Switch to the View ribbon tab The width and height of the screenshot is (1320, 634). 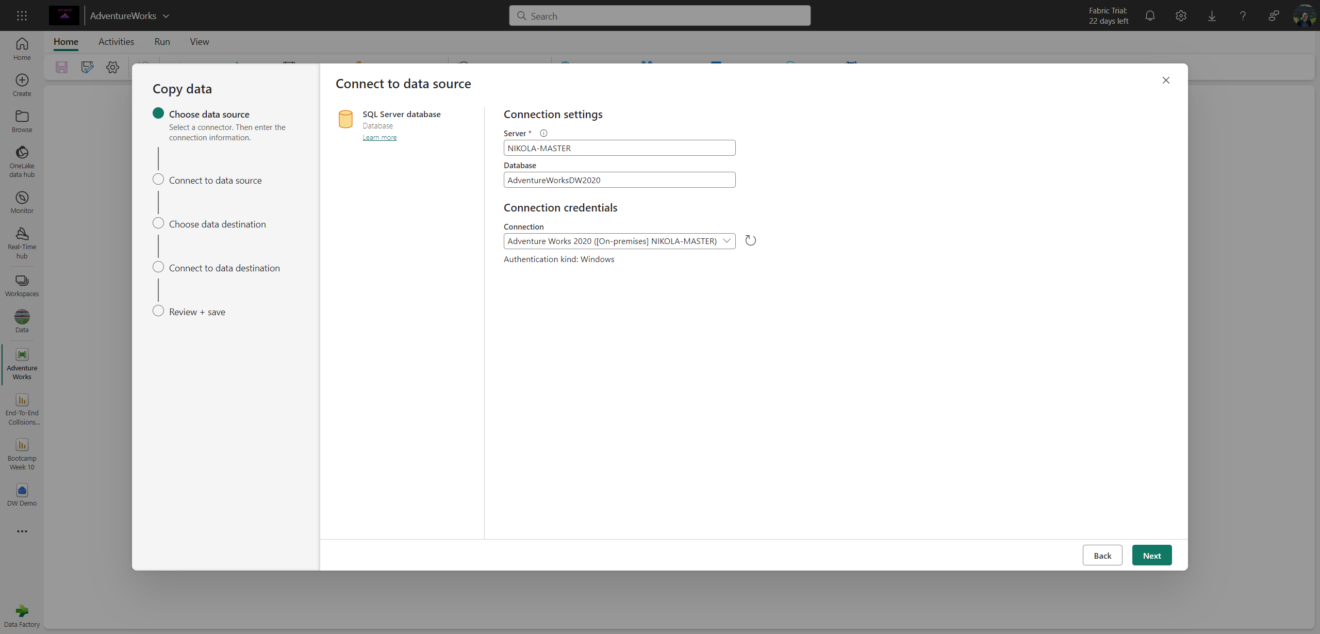[x=199, y=41]
